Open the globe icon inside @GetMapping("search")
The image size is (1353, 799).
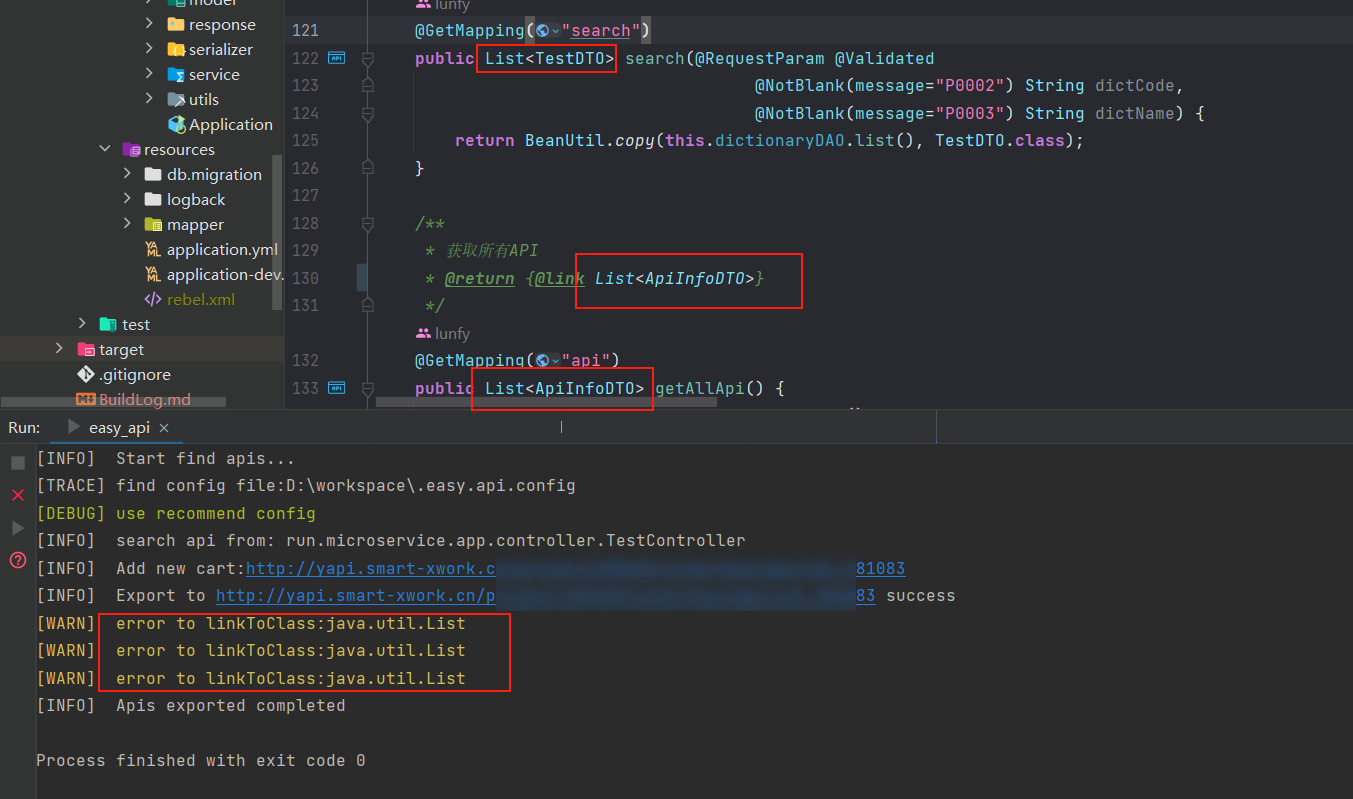(541, 30)
